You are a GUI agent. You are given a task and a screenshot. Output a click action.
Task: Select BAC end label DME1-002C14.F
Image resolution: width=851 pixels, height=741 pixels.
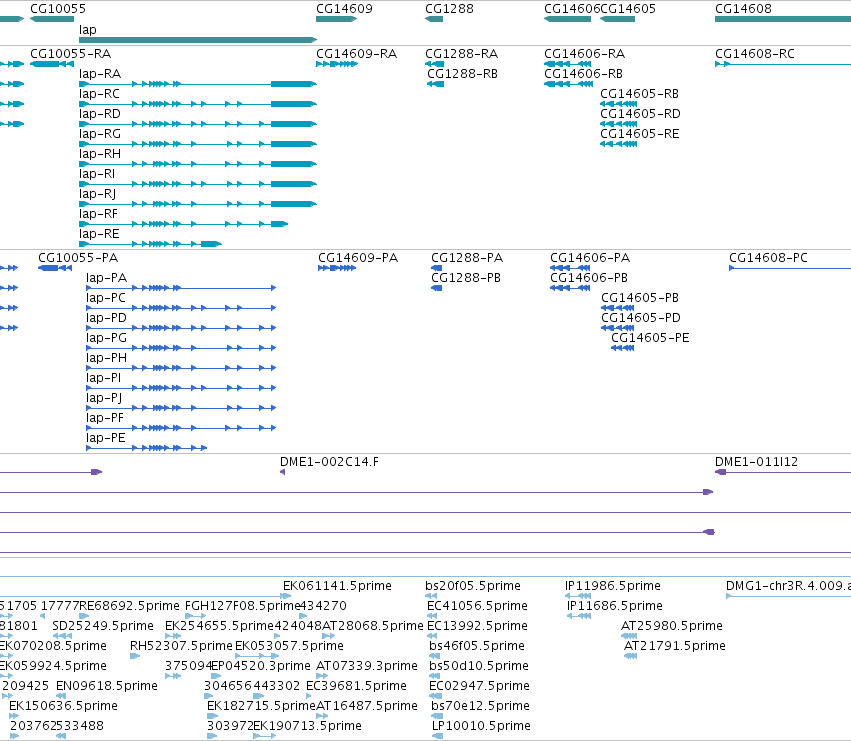[329, 462]
